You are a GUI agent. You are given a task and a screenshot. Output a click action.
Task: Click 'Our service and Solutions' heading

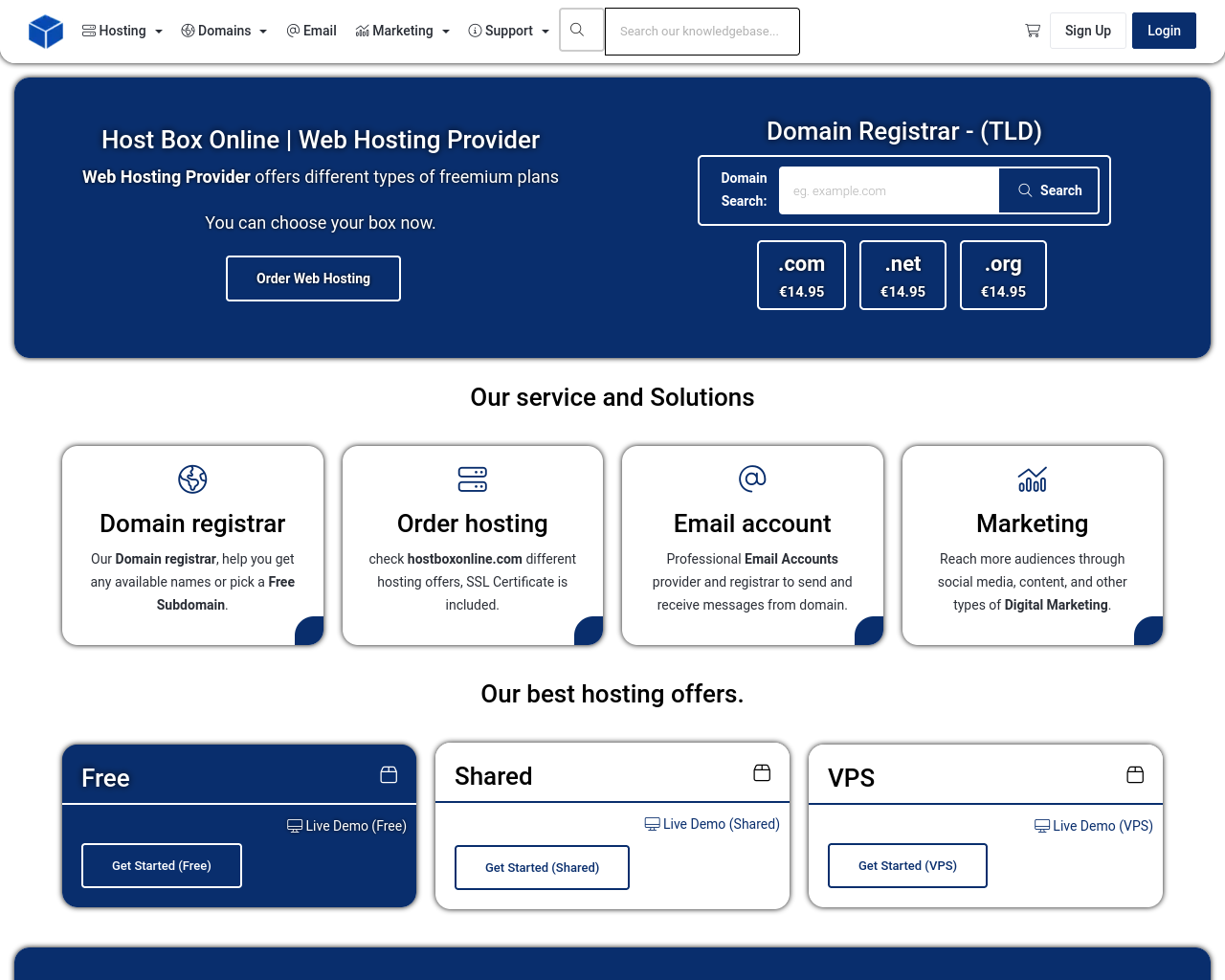(612, 397)
